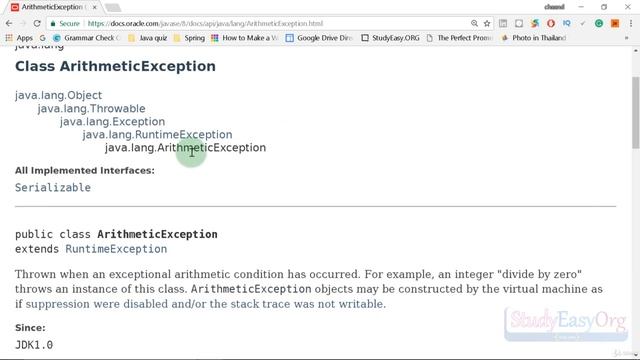Click the address bar URL

205,24
